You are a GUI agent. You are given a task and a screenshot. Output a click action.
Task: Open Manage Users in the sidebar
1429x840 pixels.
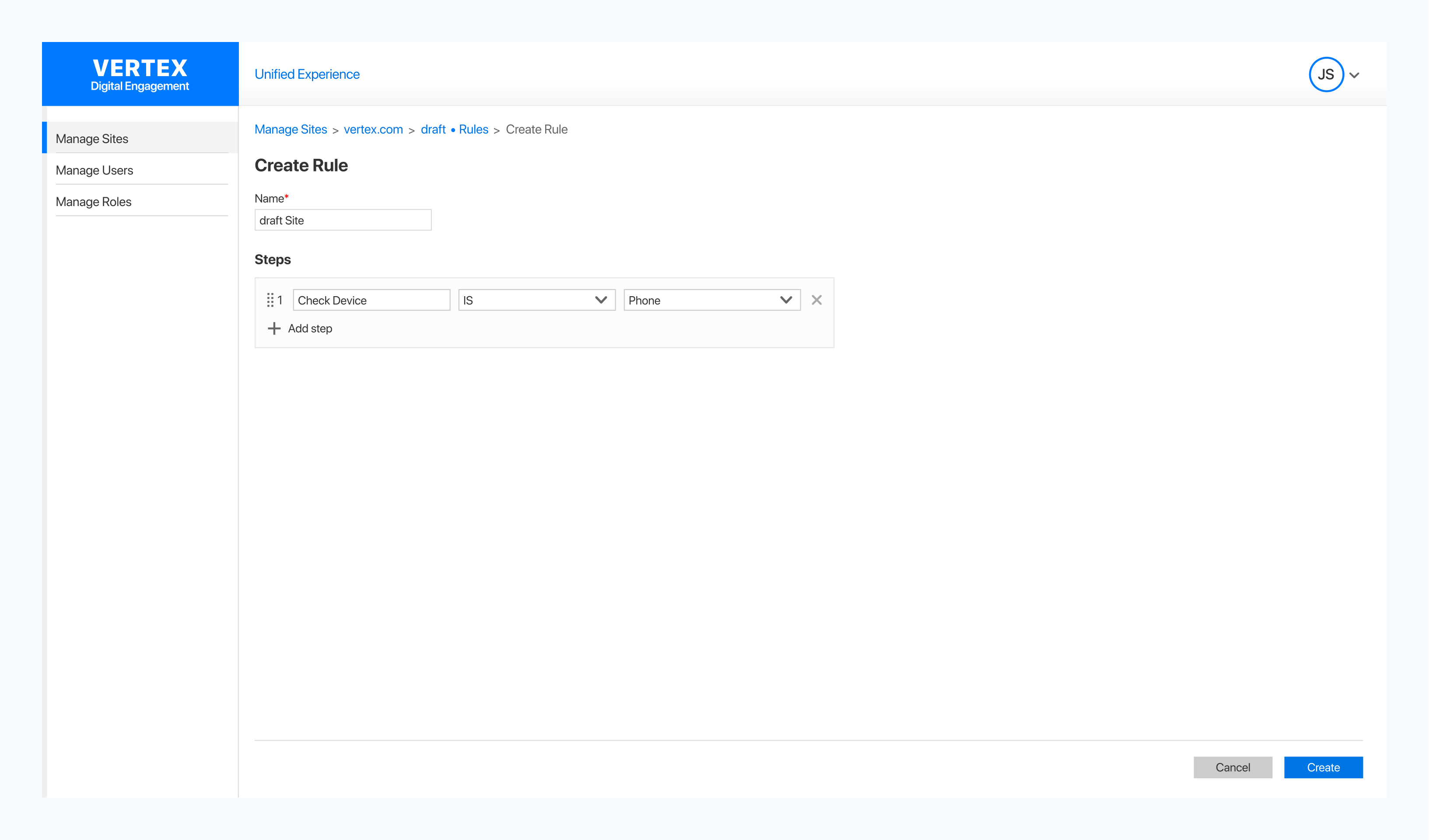94,170
